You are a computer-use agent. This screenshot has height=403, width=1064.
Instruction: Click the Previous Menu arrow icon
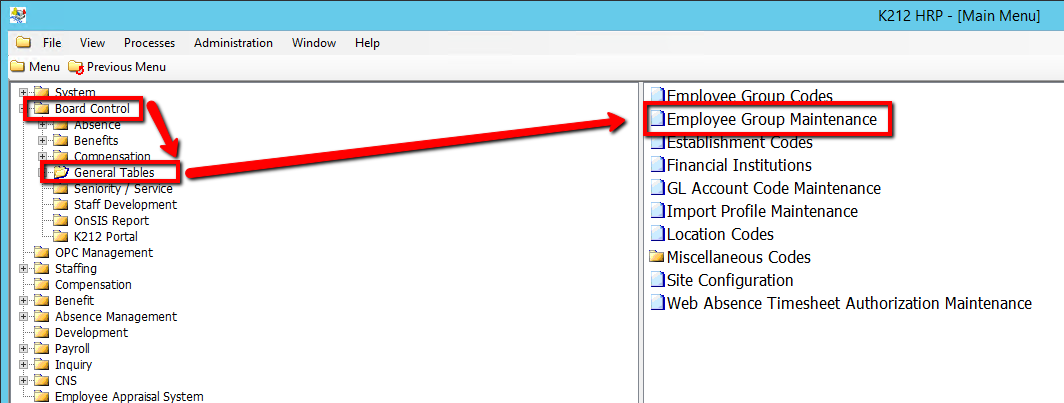[76, 67]
